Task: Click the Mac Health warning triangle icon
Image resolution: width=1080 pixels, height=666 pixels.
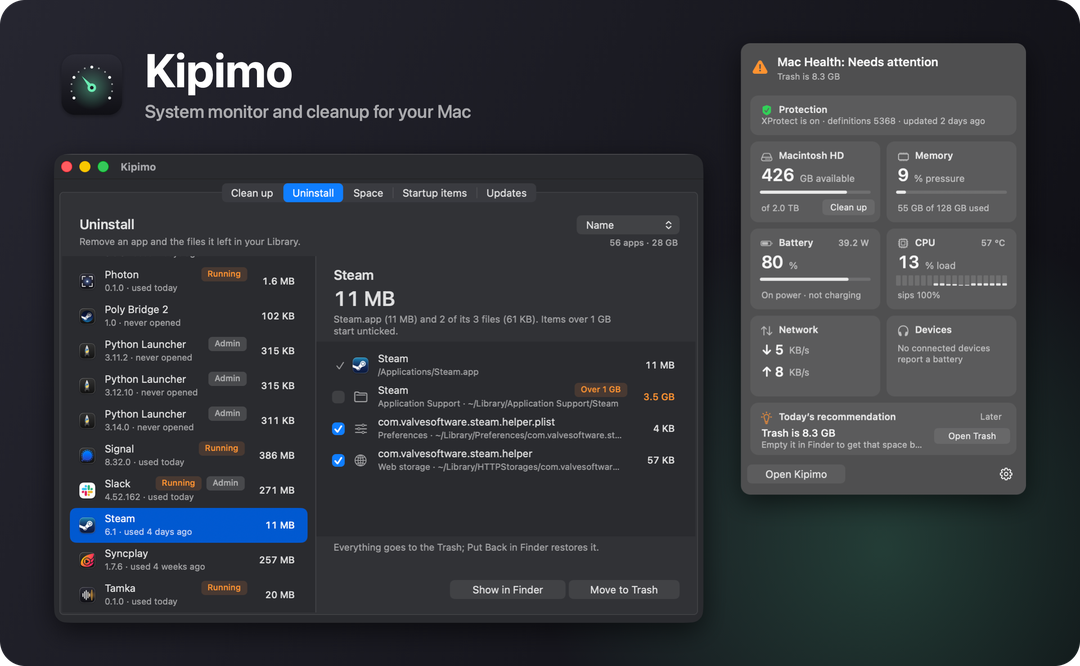Action: (x=760, y=67)
